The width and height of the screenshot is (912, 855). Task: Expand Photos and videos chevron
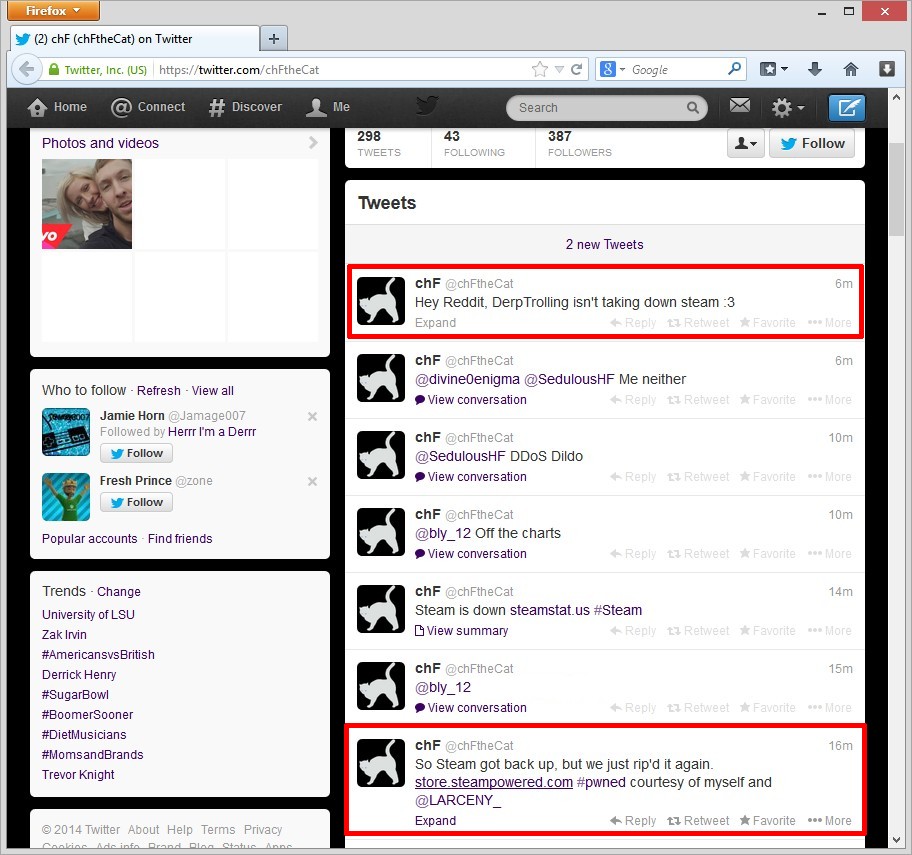(x=313, y=142)
